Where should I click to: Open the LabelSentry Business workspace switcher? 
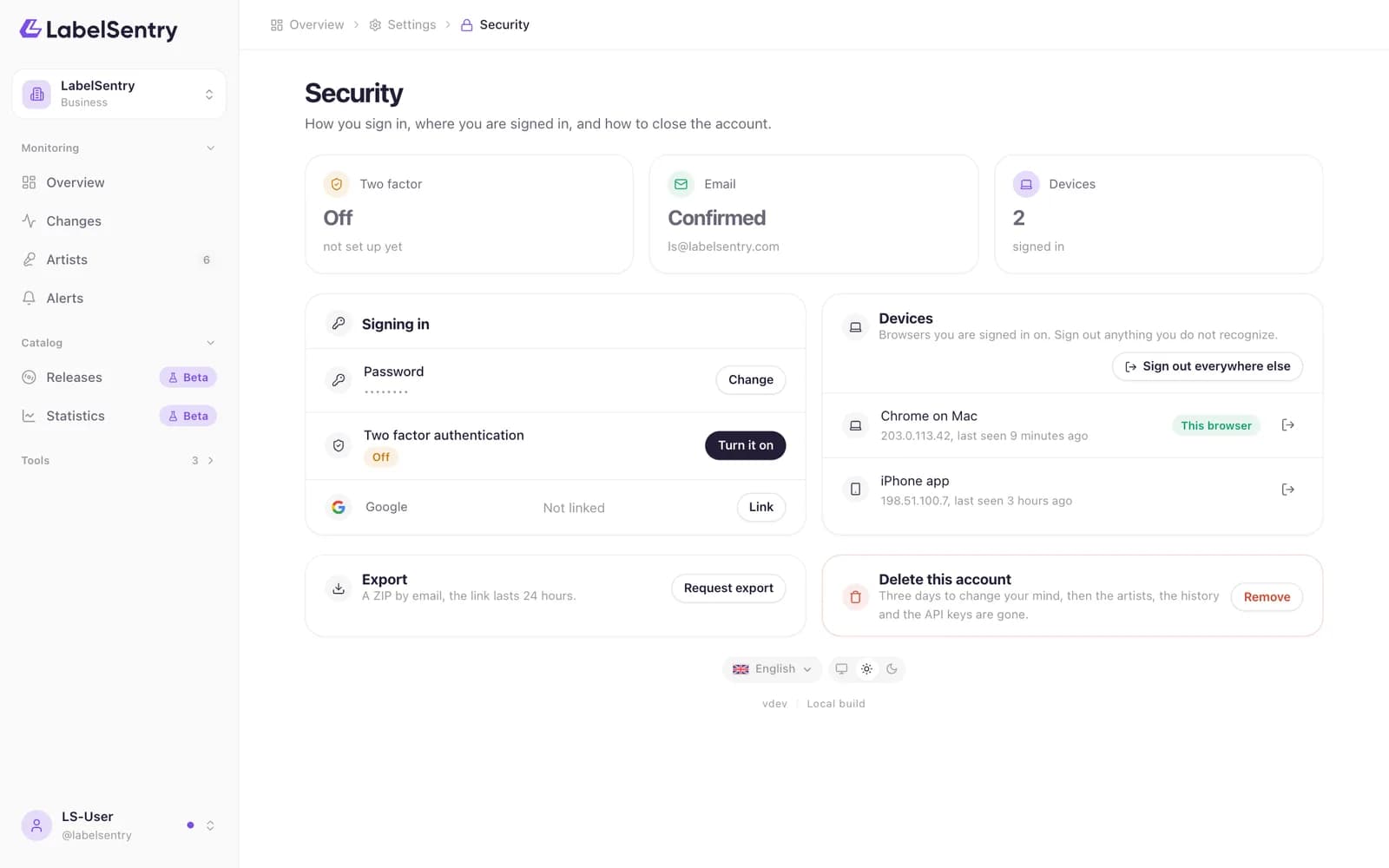point(119,94)
